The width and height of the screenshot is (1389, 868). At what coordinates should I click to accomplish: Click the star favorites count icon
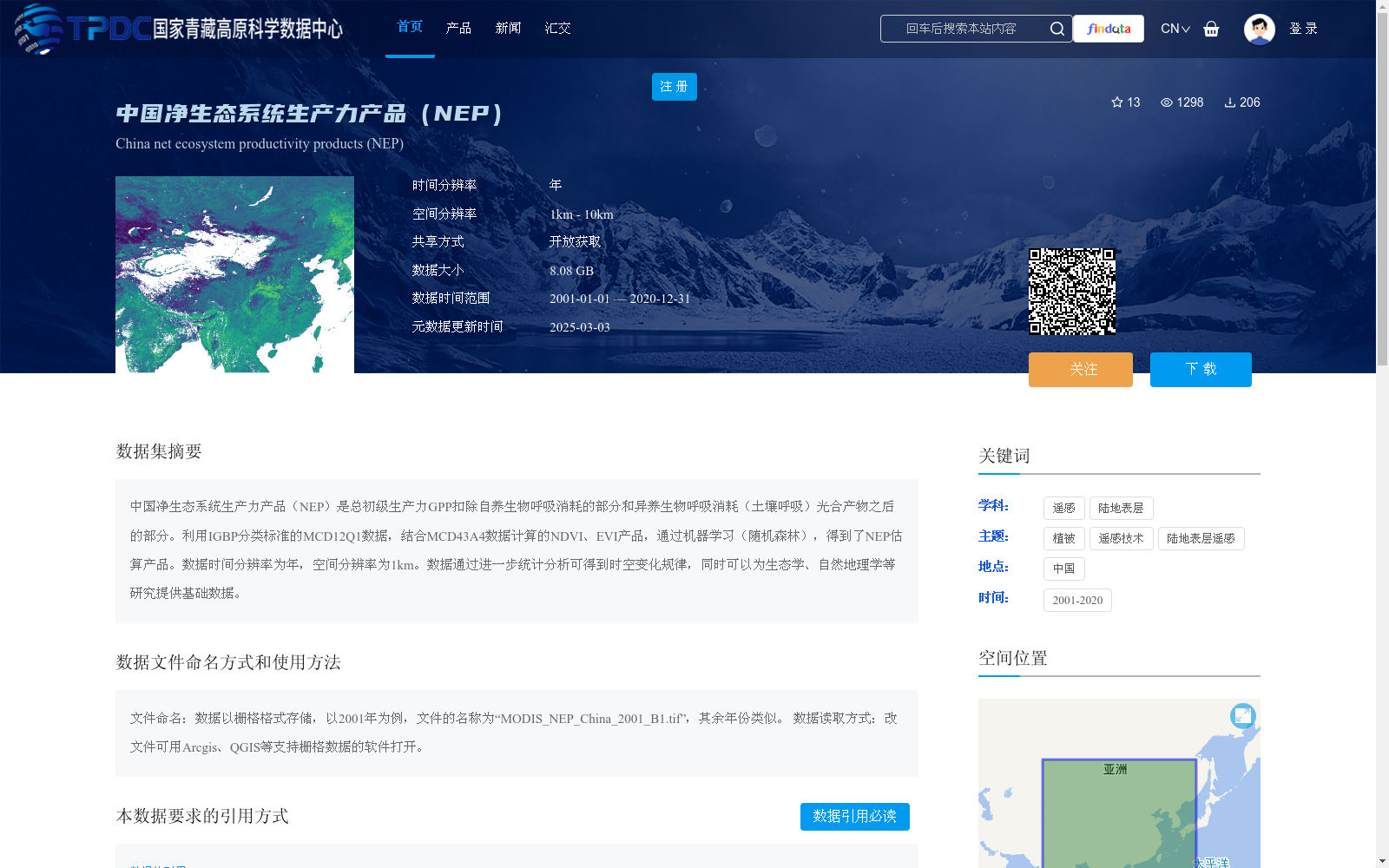(x=1117, y=102)
